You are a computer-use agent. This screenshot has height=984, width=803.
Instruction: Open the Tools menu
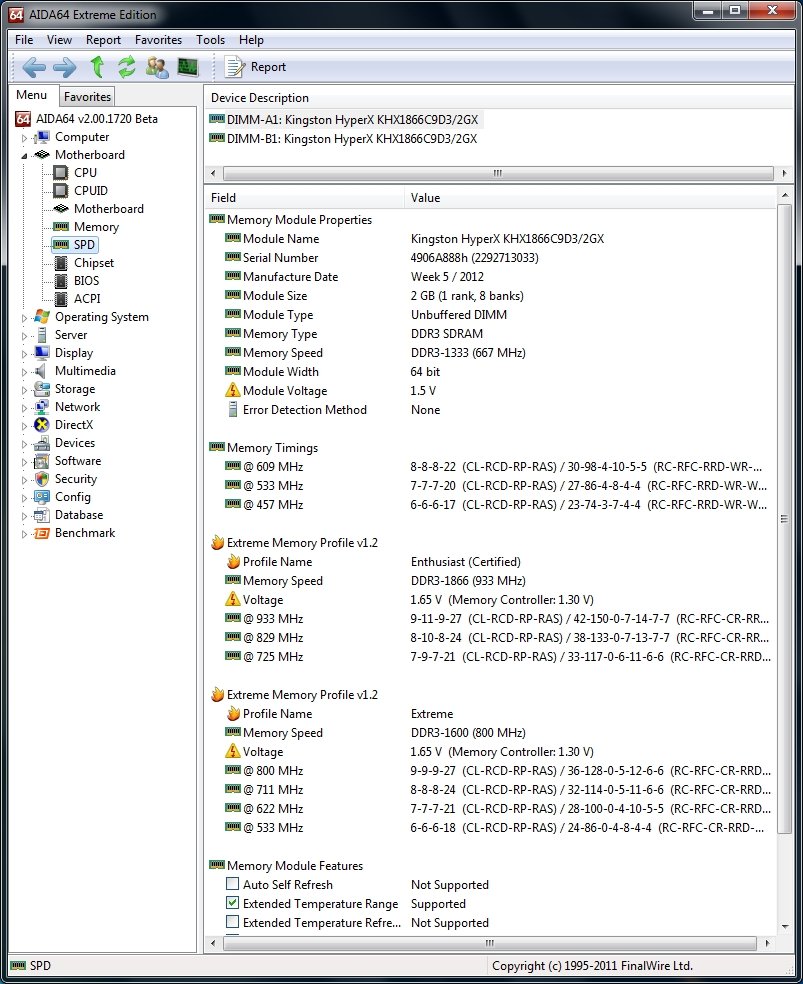click(210, 40)
